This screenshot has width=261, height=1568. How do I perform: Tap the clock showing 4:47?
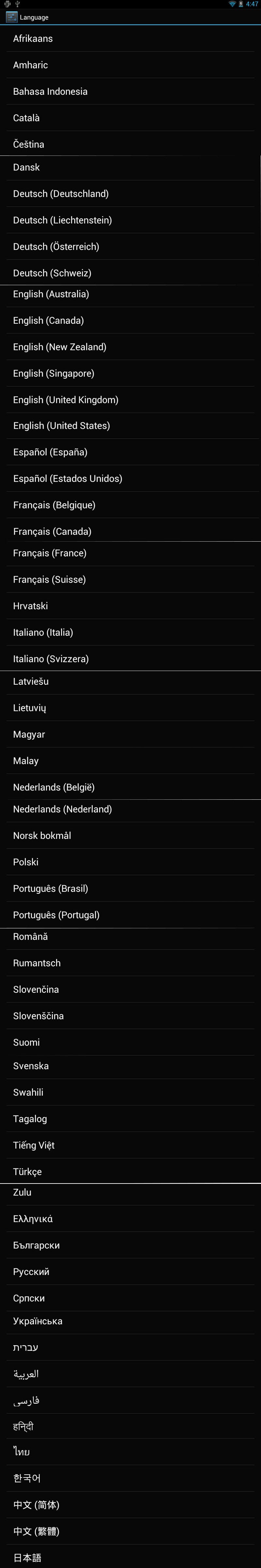coord(252,4)
